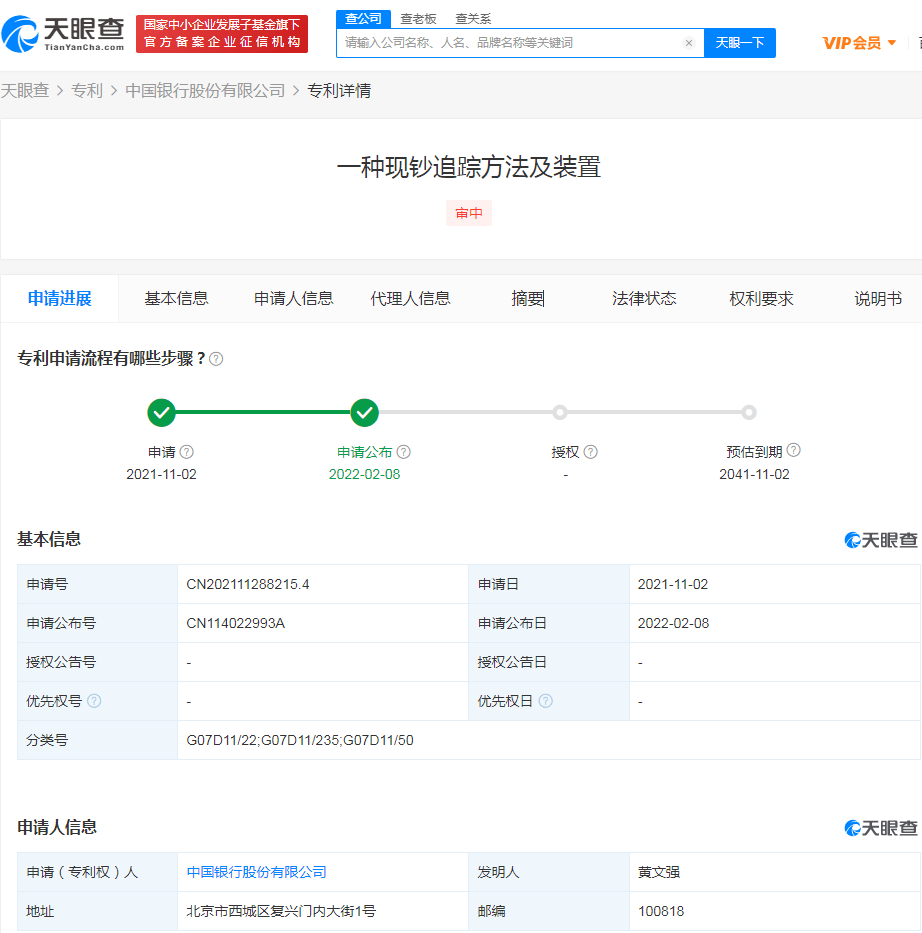Click the 天眼一下 search button

pyautogui.click(x=739, y=43)
